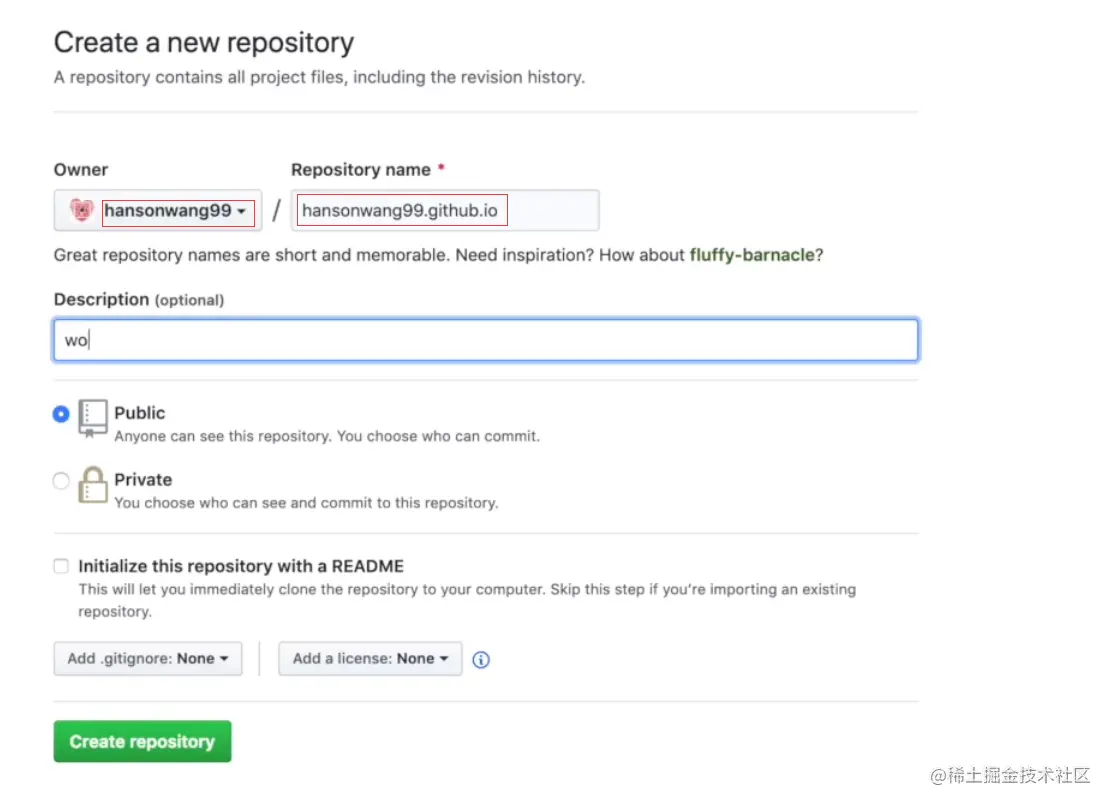Click the license info icon
This screenshot has height=808, width=1113.
(481, 660)
